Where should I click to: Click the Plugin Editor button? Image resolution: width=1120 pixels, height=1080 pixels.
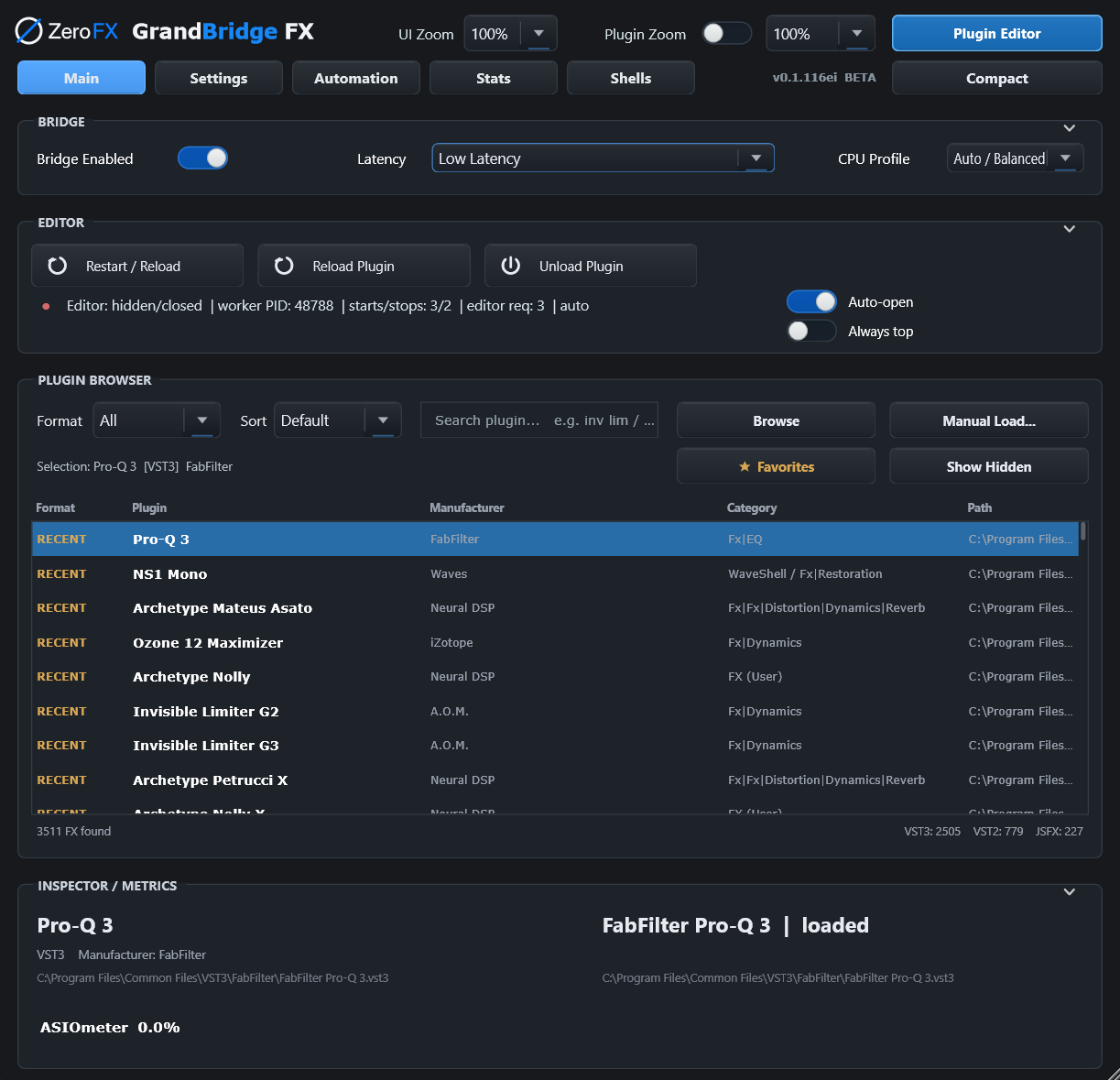[x=996, y=33]
